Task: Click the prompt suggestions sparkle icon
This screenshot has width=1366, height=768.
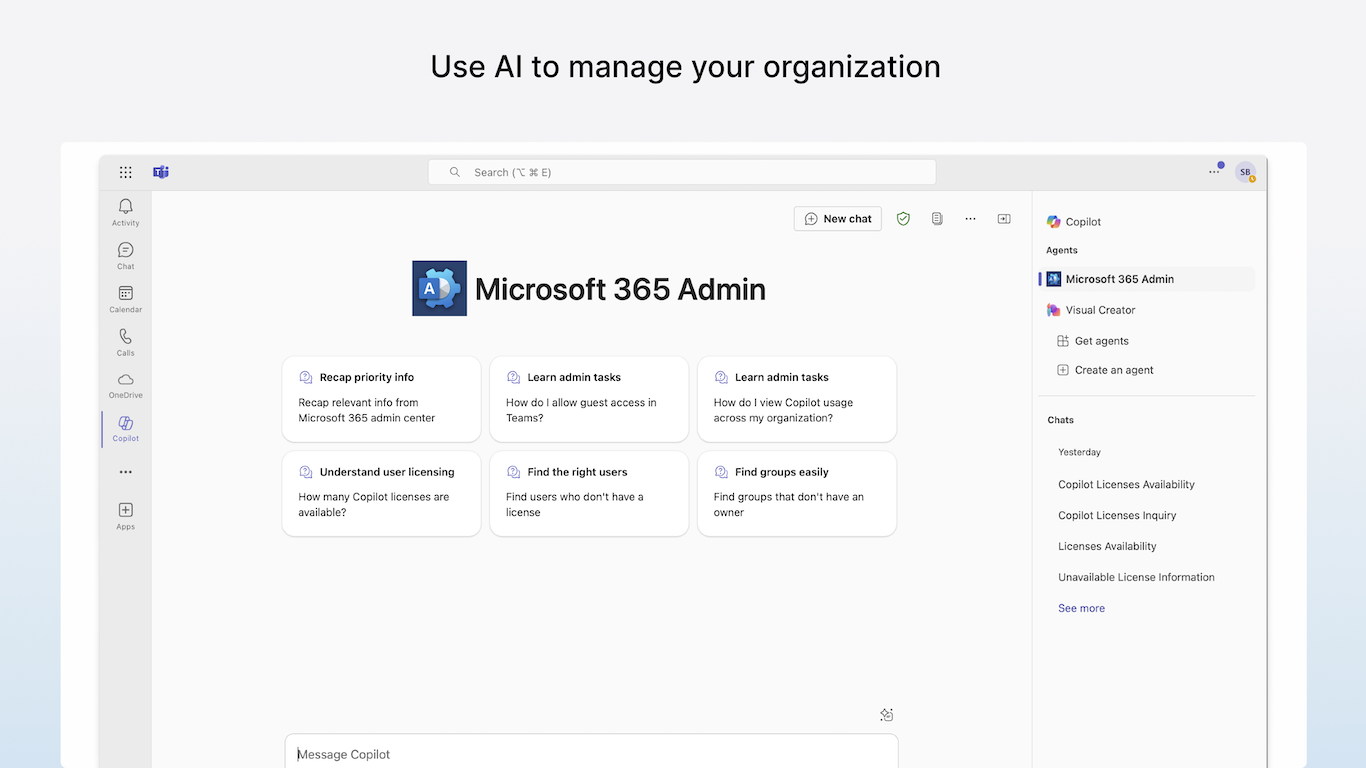Action: tap(886, 714)
